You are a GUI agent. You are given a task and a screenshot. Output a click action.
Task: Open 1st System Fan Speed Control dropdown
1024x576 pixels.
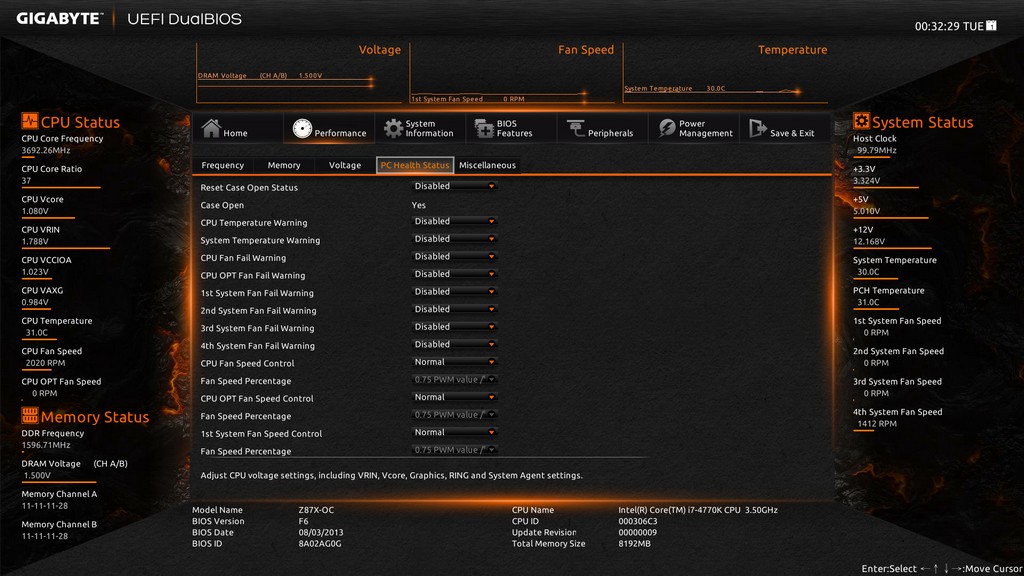(455, 433)
